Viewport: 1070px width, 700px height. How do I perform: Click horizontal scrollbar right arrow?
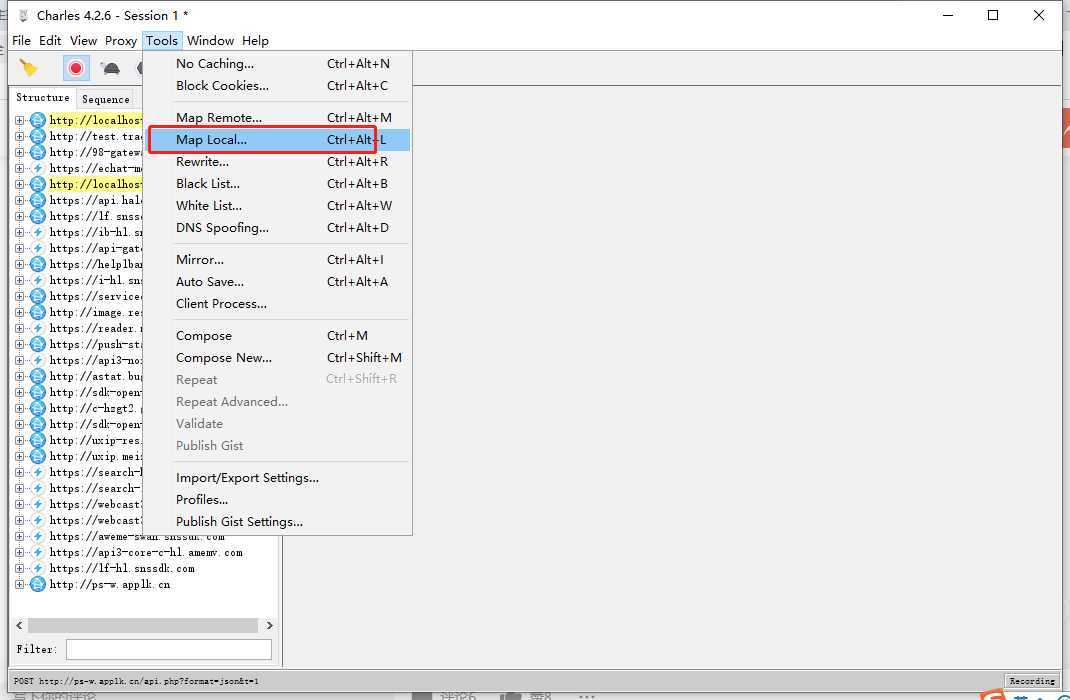[x=270, y=625]
